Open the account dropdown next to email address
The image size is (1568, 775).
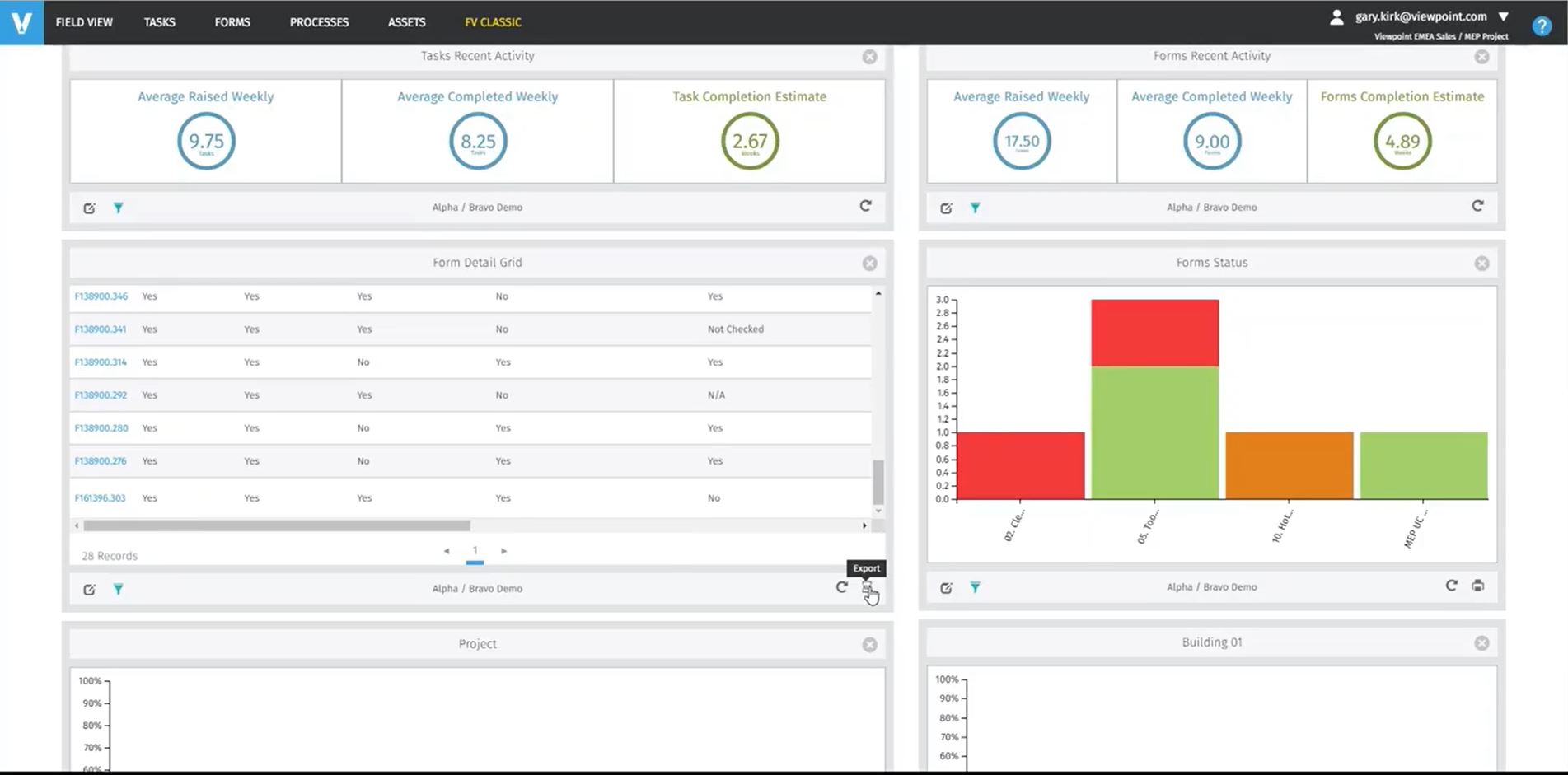[x=1505, y=16]
